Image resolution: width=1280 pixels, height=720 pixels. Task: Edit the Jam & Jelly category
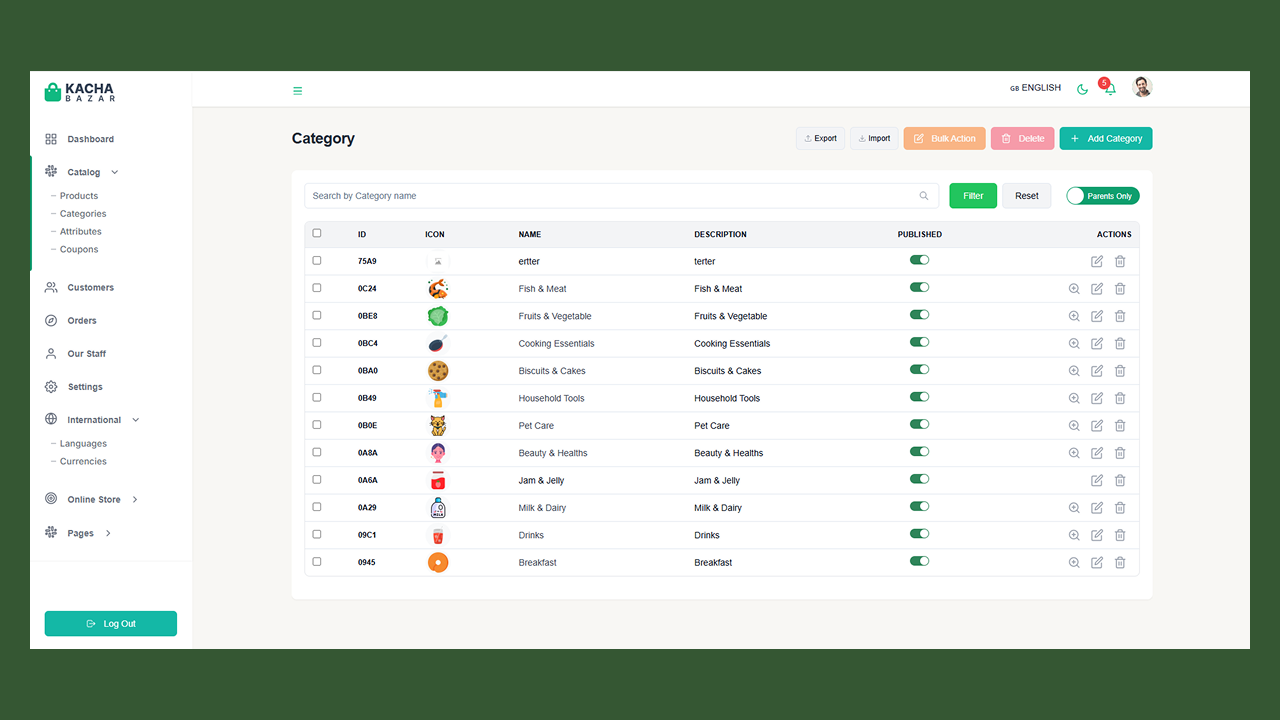click(x=1097, y=480)
